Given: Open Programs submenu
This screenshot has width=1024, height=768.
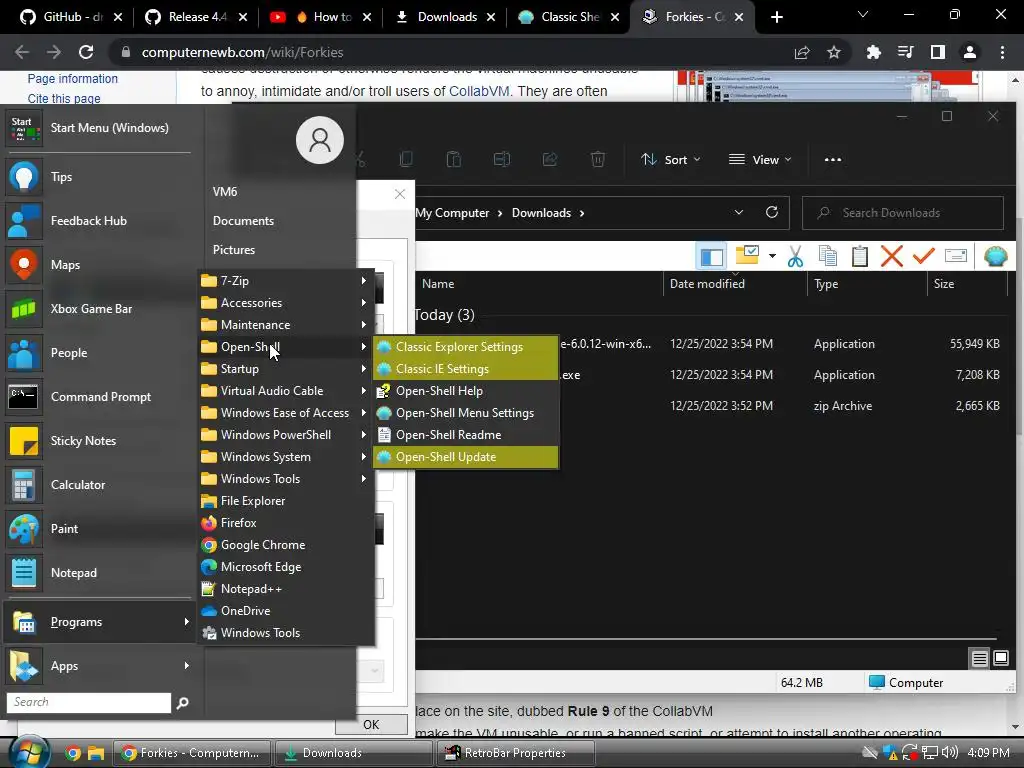Looking at the screenshot, I should point(99,622).
